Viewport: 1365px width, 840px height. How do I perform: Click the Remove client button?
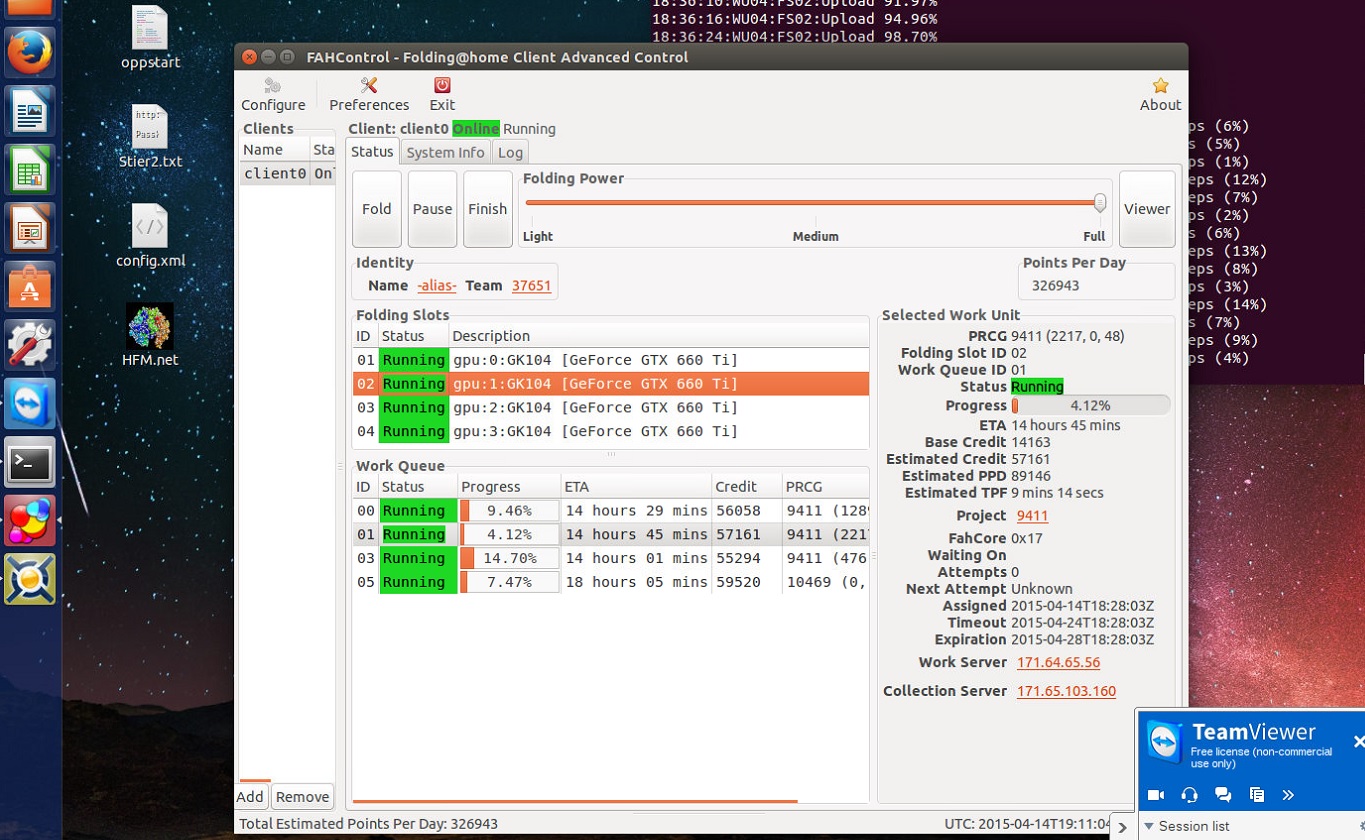pyautogui.click(x=302, y=797)
